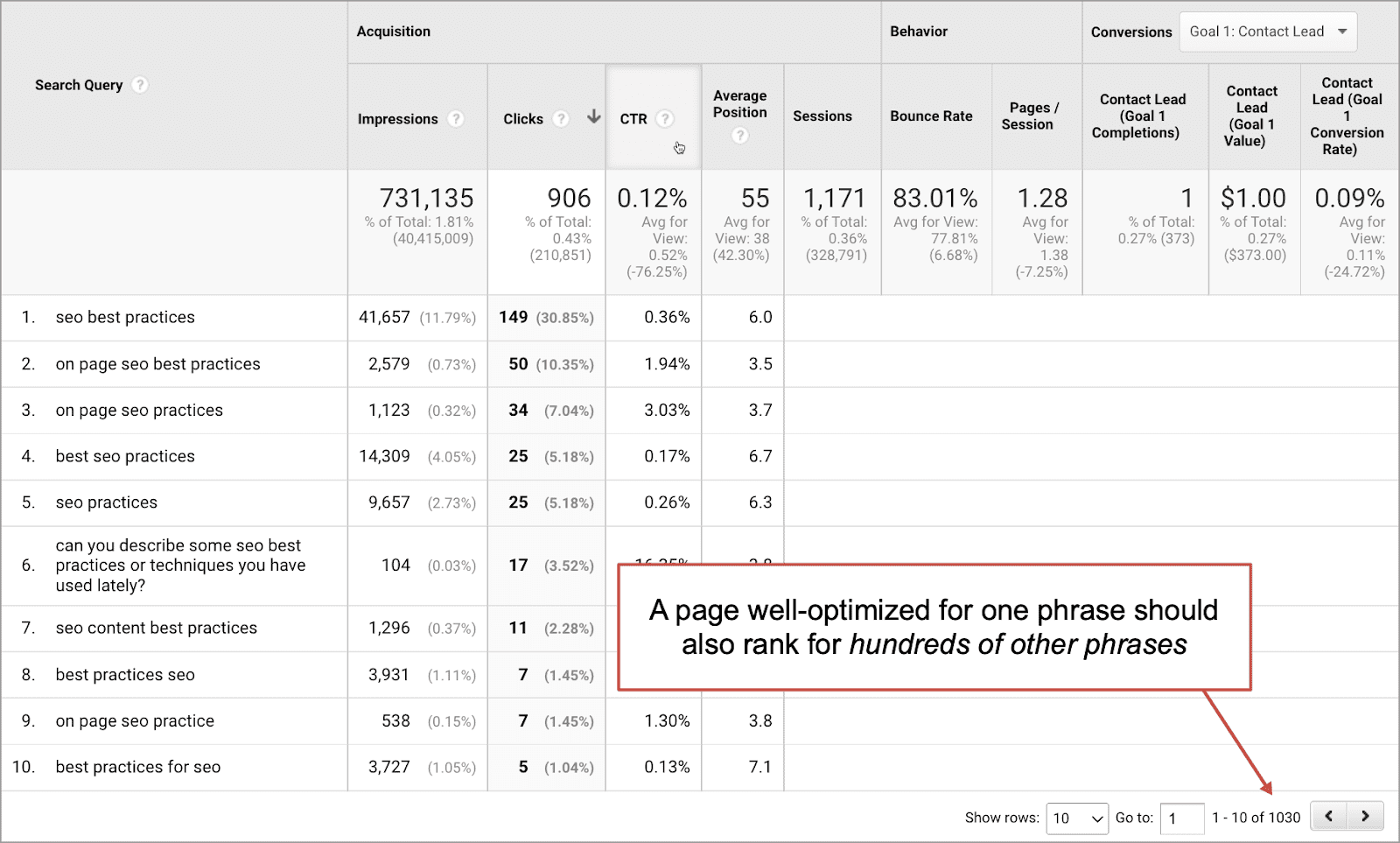This screenshot has height=843, width=1400.
Task: Click the Clicks column help icon
Action: coord(561,119)
